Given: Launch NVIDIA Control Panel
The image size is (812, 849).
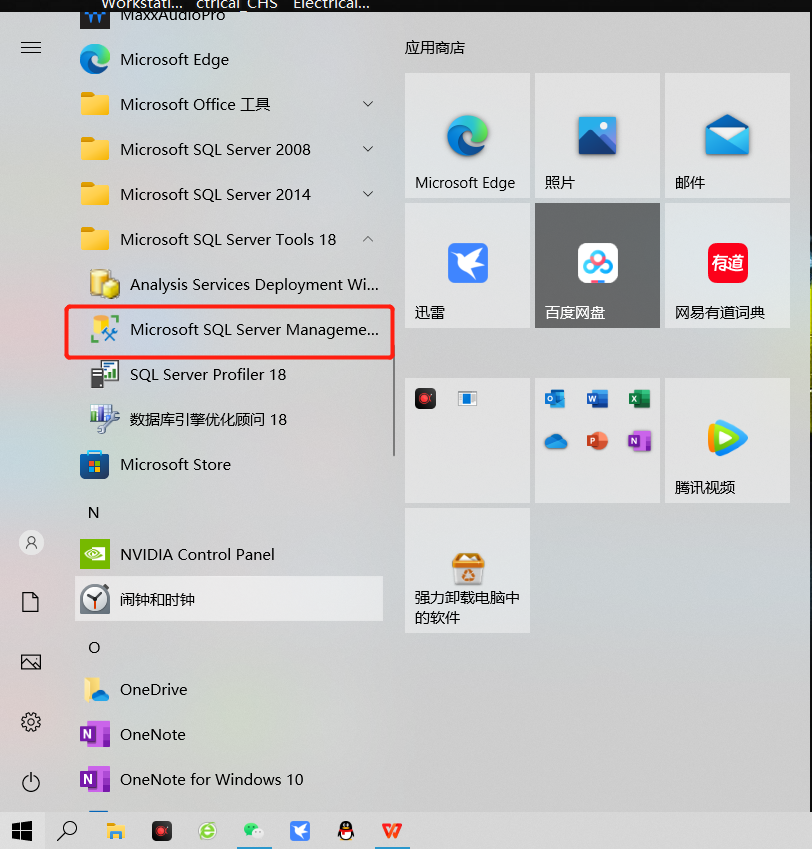Looking at the screenshot, I should coord(229,554).
